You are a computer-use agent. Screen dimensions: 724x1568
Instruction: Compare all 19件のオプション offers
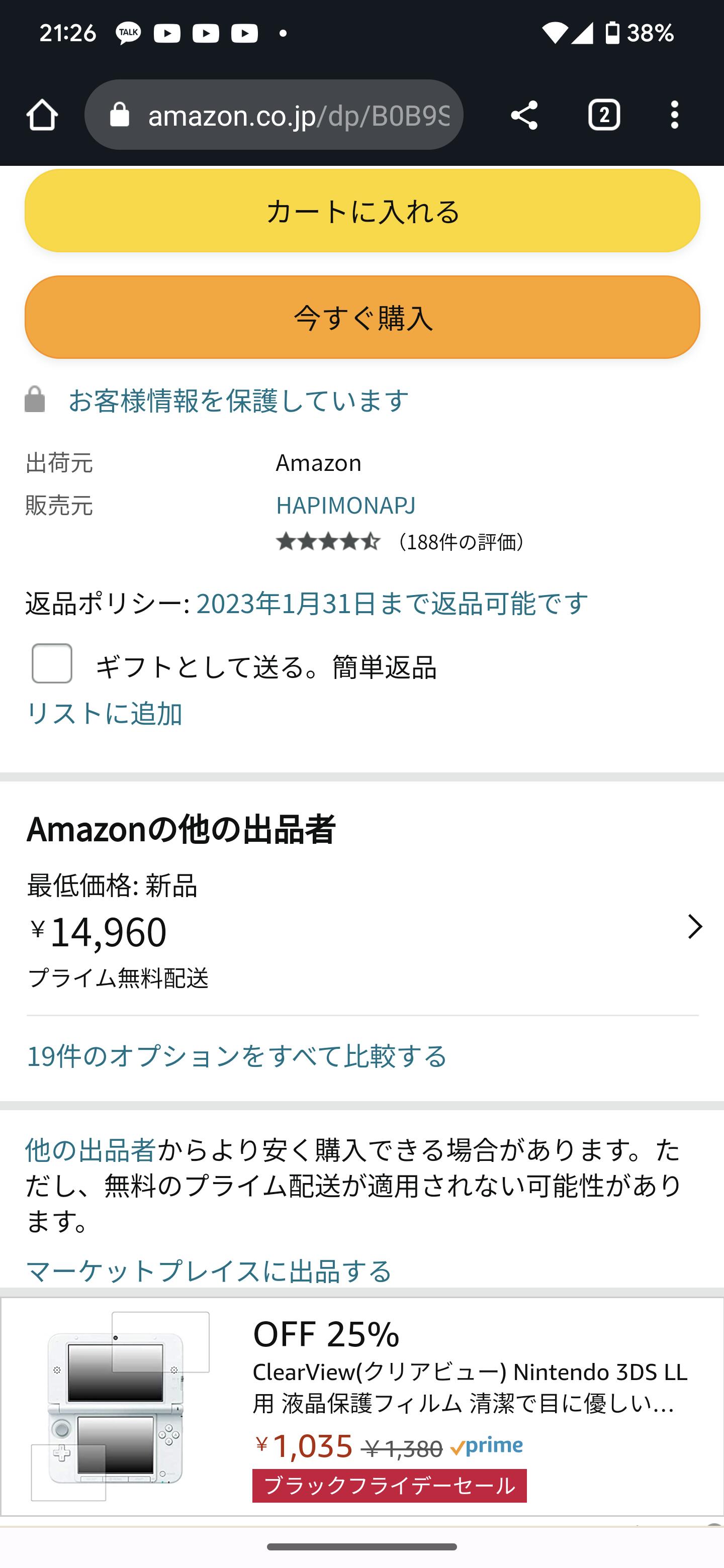click(x=237, y=1056)
